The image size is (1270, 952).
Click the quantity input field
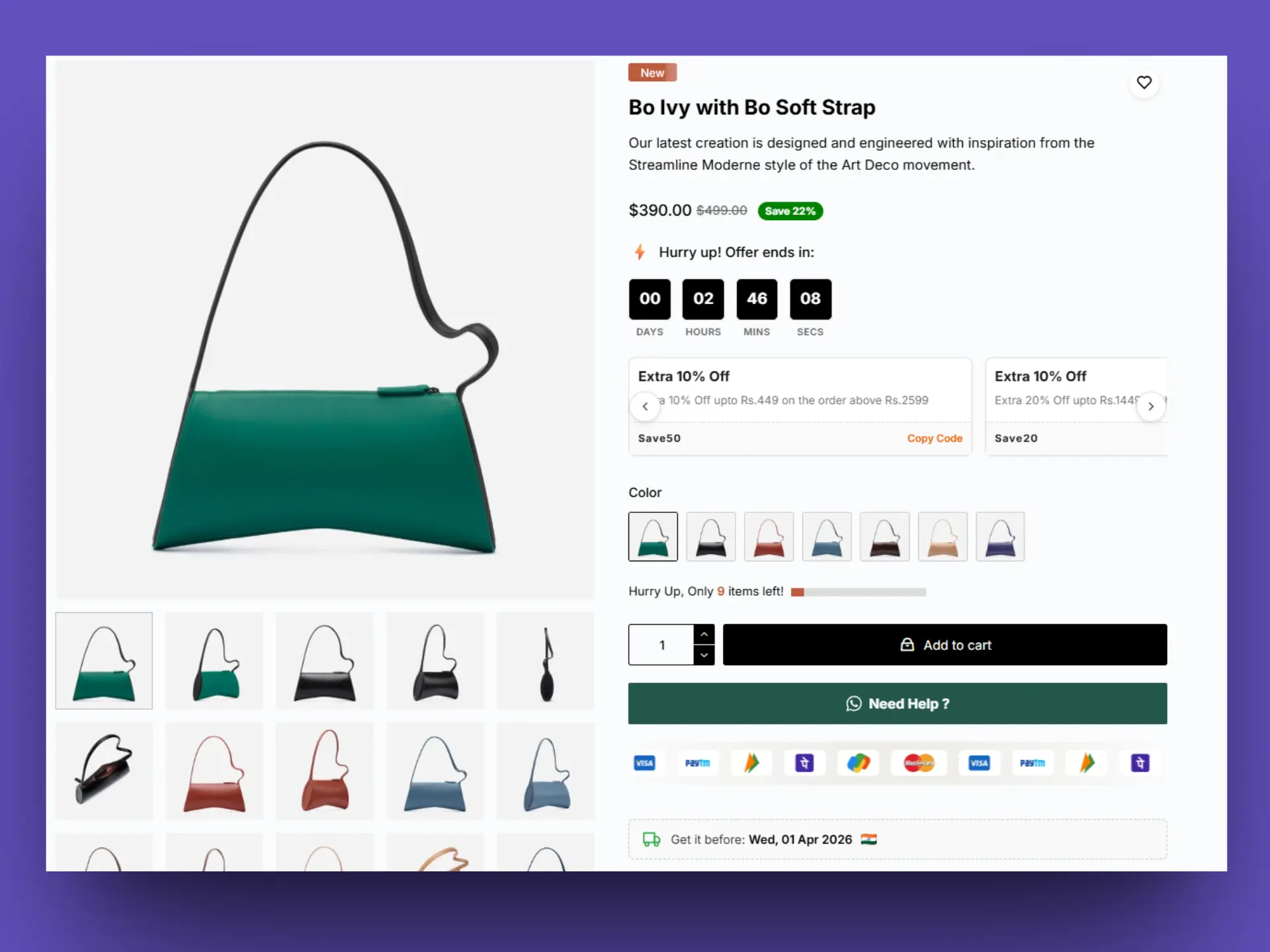pos(661,645)
